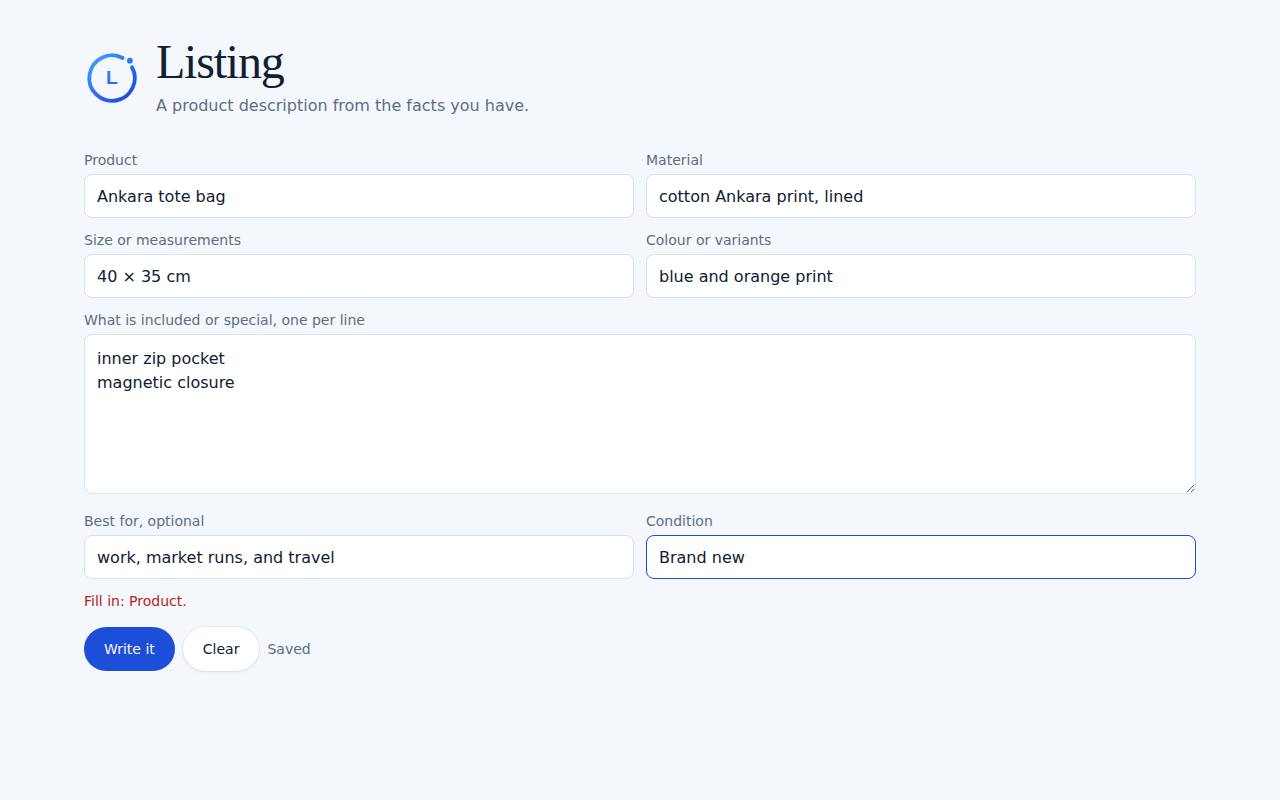This screenshot has width=1280, height=800.
Task: Click the 'Condition' field label
Action: 679,521
